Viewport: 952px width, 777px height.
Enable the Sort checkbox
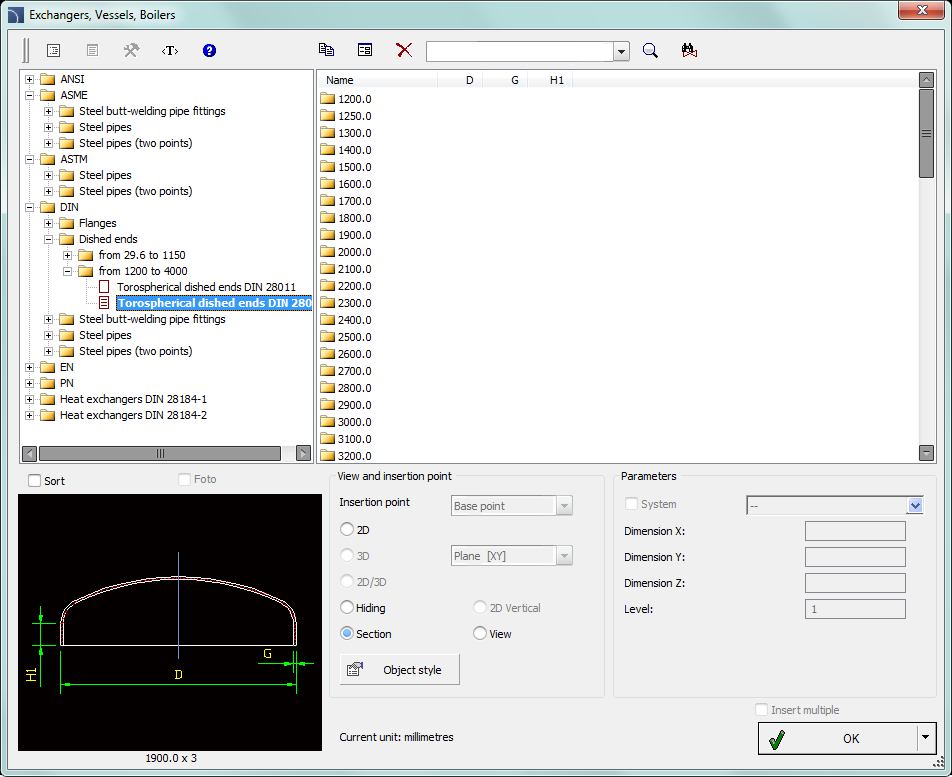click(35, 481)
